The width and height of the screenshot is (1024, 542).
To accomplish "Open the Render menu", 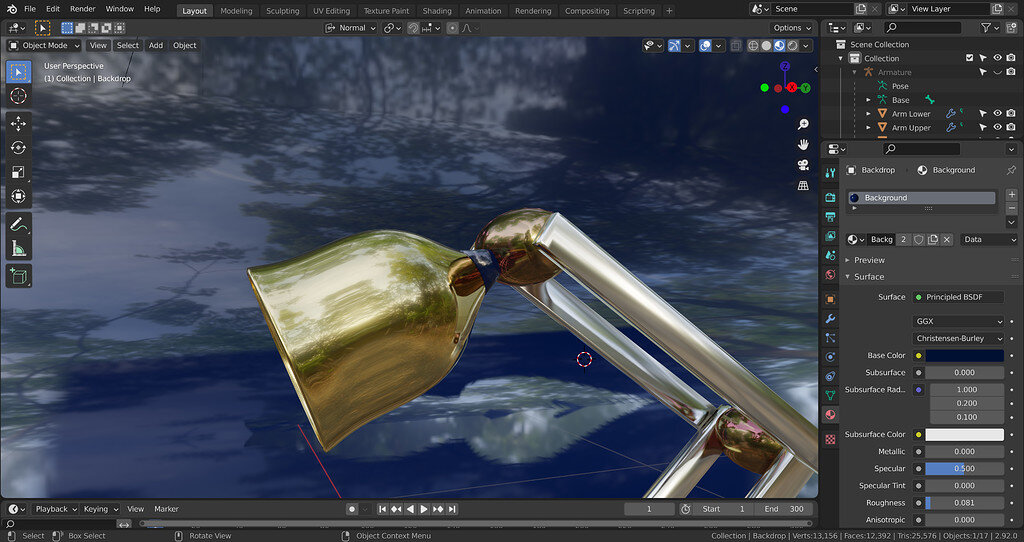I will (83, 9).
